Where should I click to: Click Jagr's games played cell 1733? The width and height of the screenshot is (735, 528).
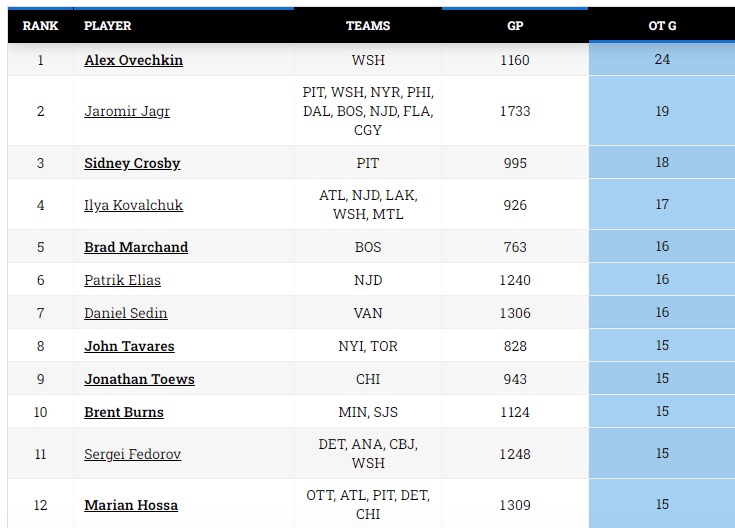[x=515, y=111]
